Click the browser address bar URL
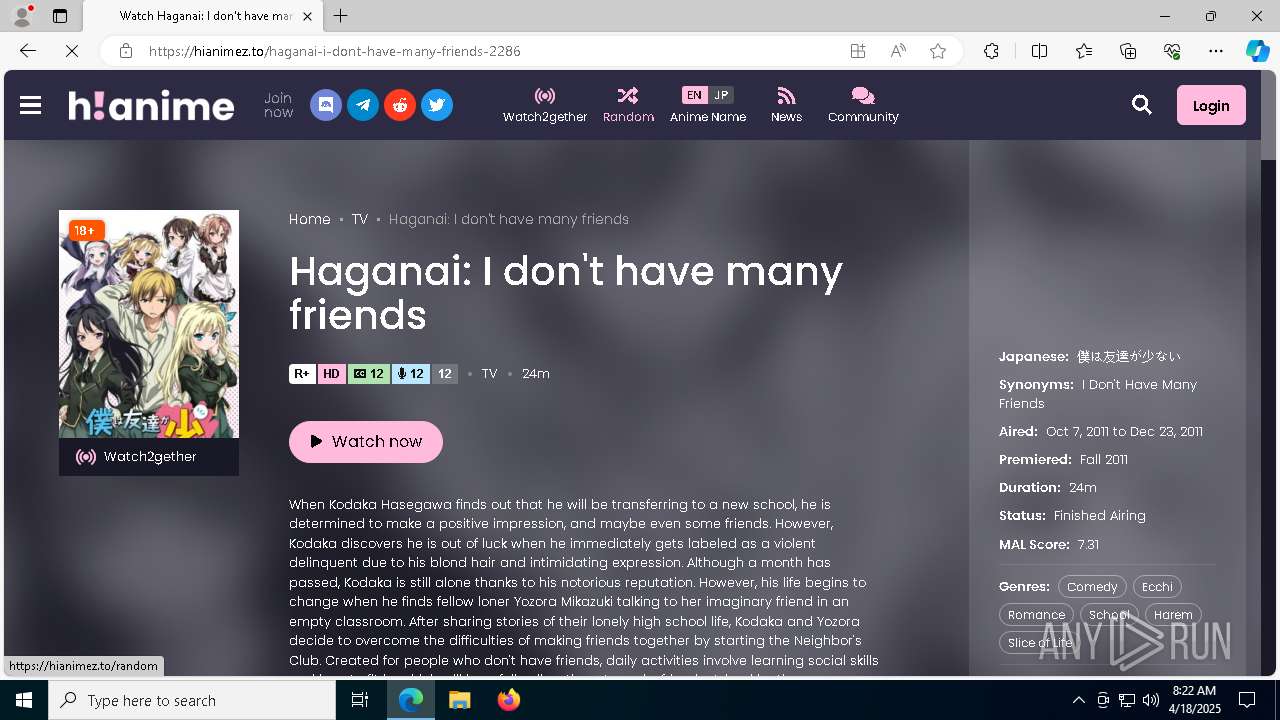The image size is (1280, 720). point(335,51)
